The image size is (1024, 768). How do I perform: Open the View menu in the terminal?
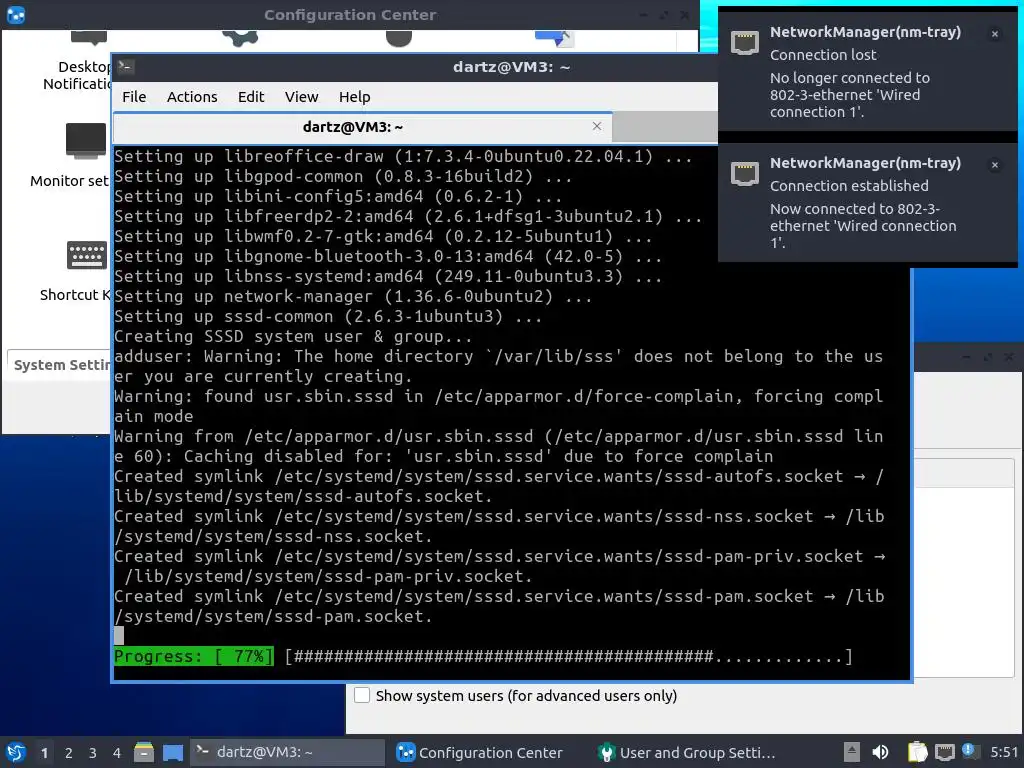click(301, 97)
